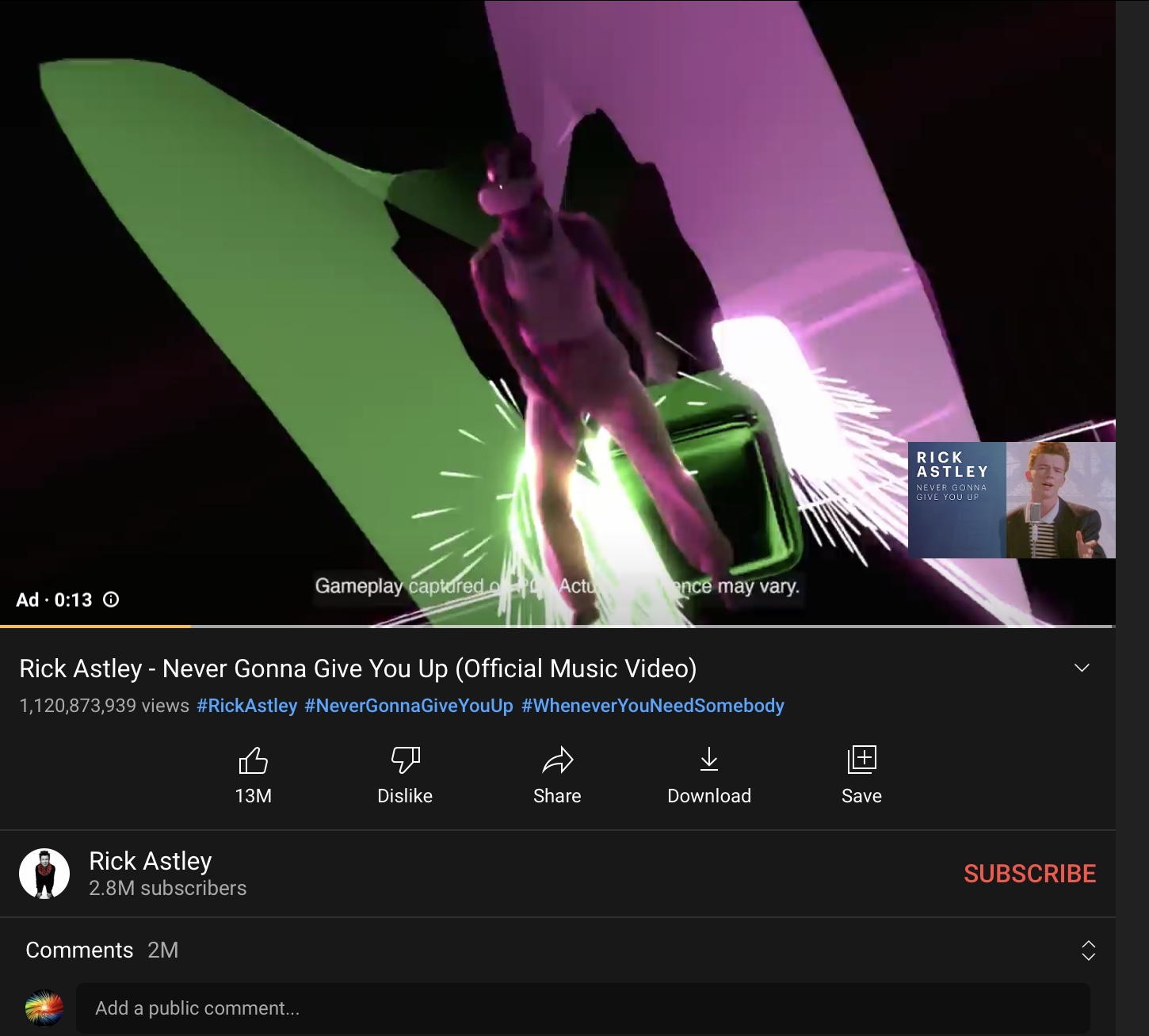This screenshot has height=1036, width=1149.
Task: Click the Comments 2M heading
Action: pos(101,950)
